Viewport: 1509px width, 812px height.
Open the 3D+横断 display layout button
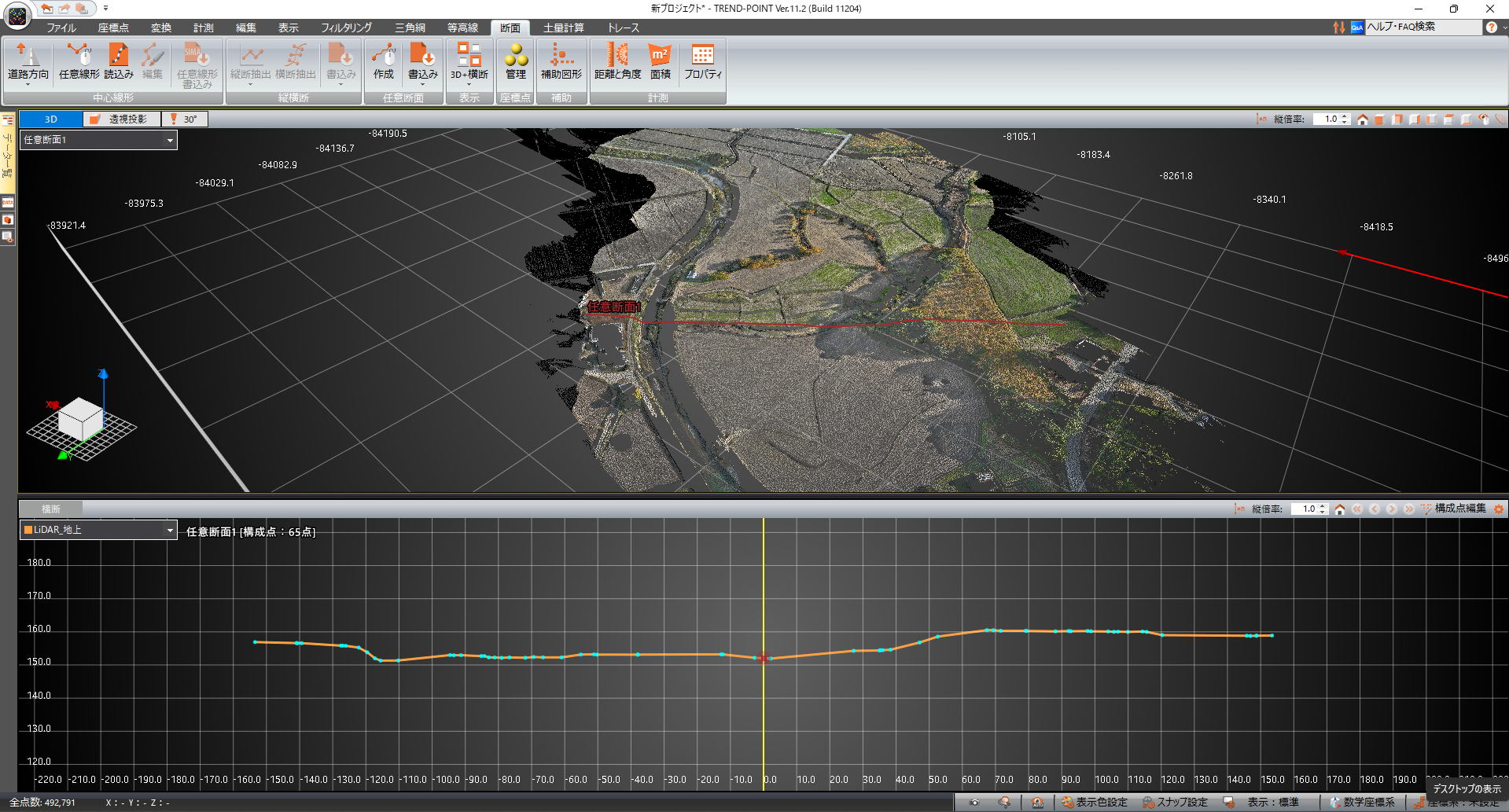click(469, 61)
